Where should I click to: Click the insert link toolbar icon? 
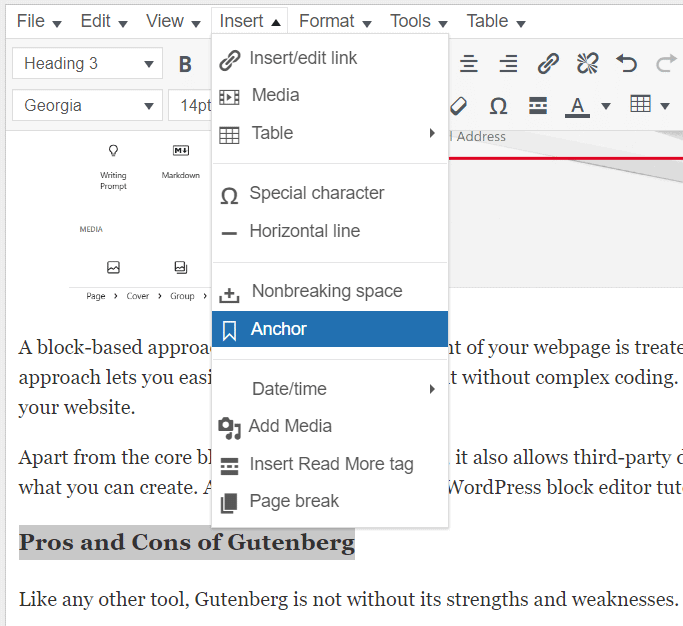[548, 64]
